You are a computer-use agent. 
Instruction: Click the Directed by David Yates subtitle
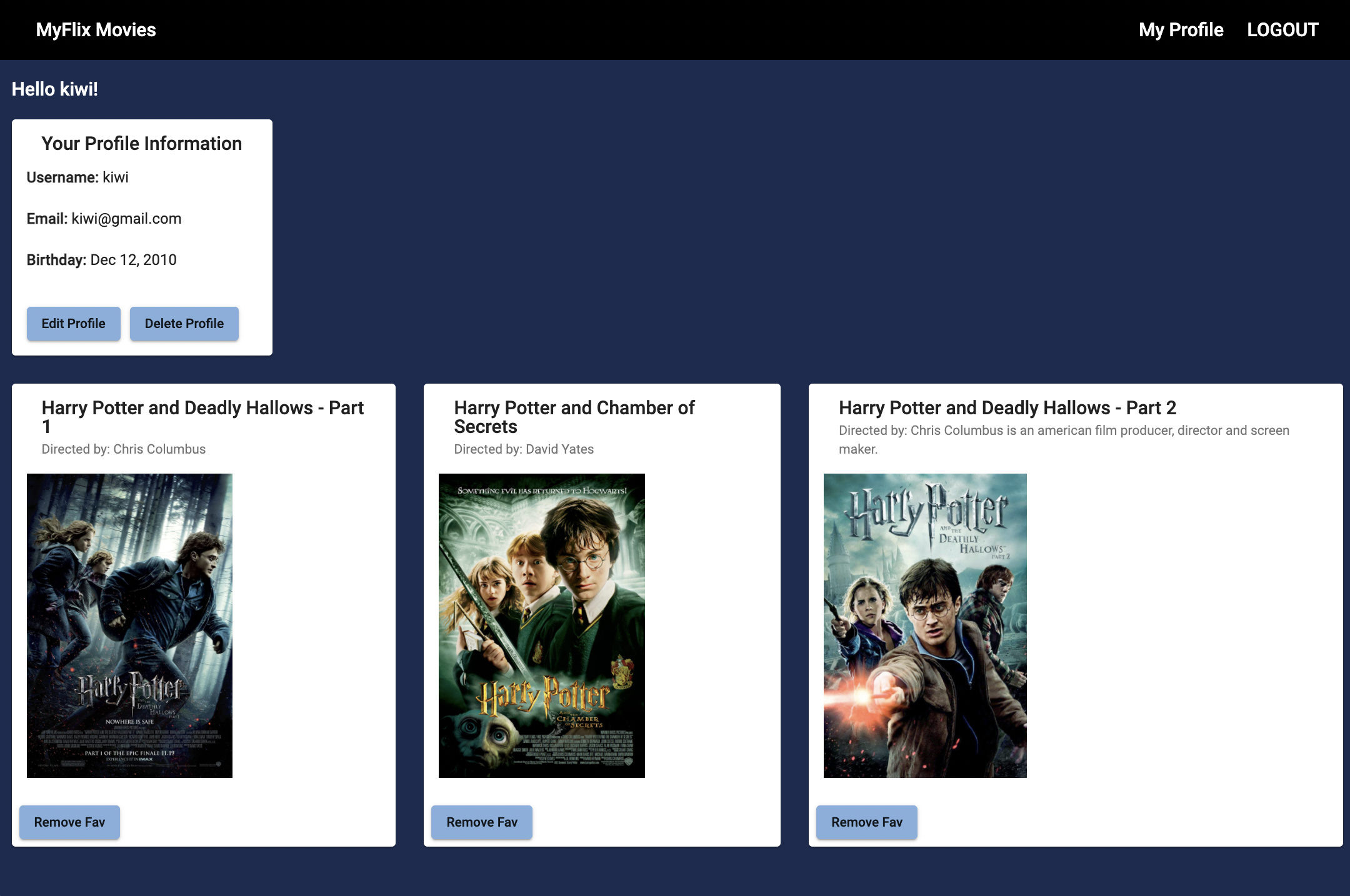point(523,449)
